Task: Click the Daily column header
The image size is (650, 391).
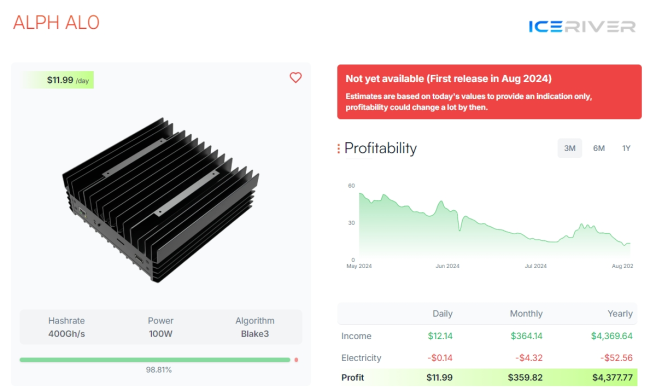Action: click(442, 314)
